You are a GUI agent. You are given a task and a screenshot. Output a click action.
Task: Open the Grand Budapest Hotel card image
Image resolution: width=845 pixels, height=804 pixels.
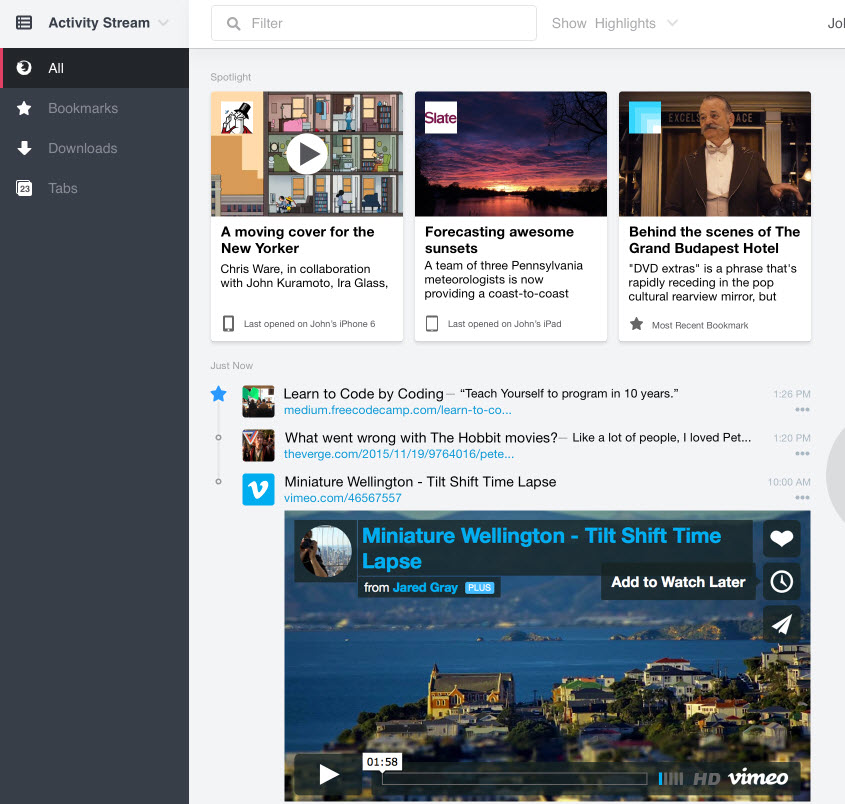715,154
